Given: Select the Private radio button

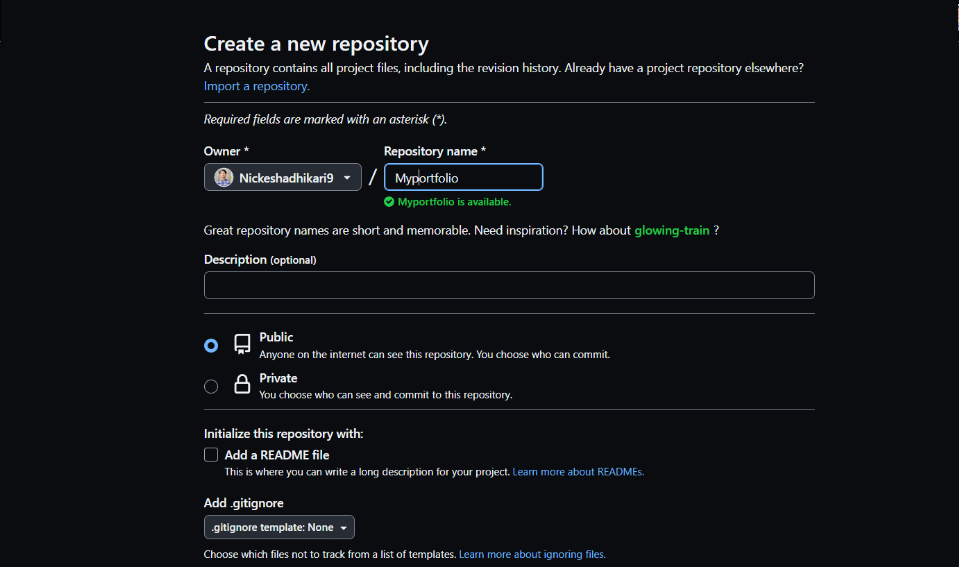Looking at the screenshot, I should click(211, 387).
